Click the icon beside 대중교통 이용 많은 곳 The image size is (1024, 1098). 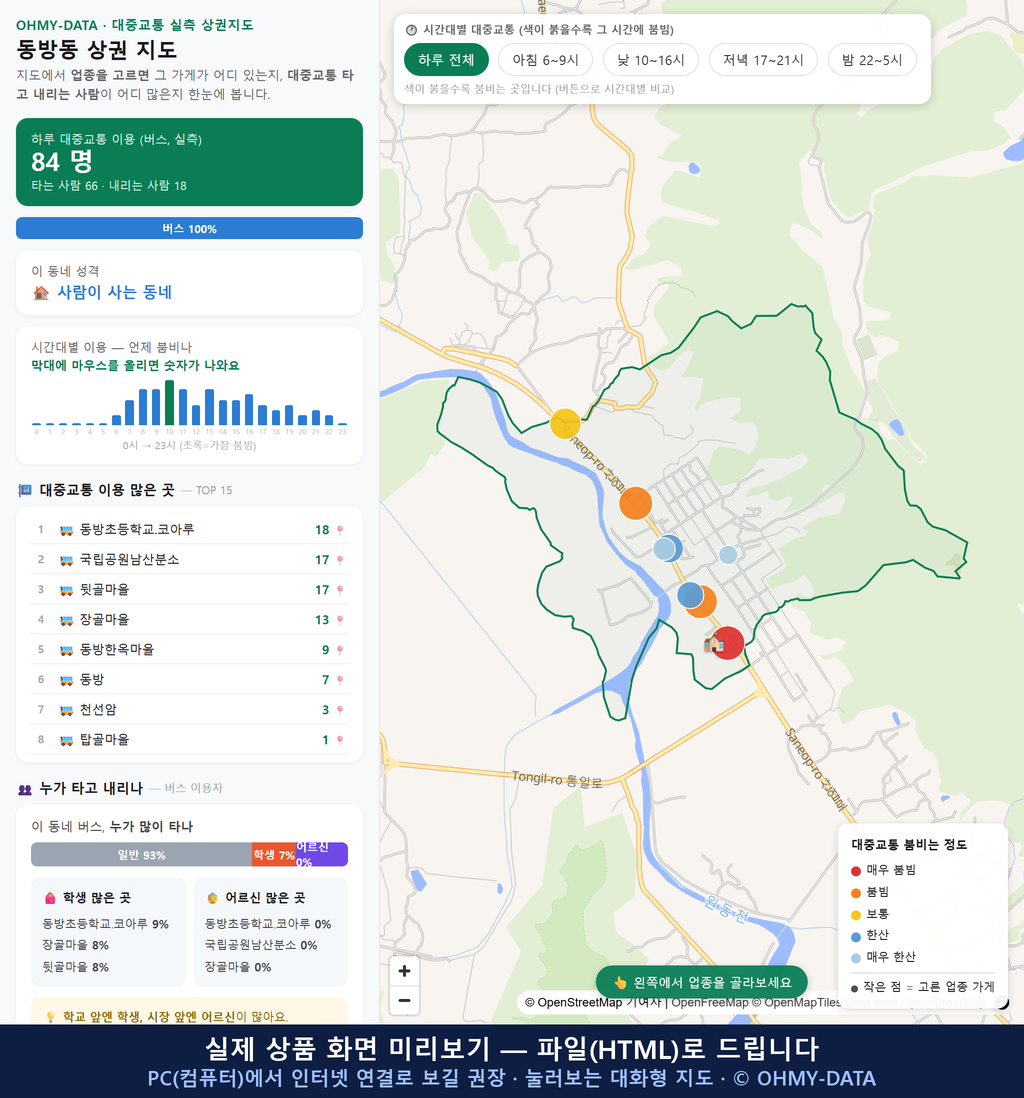point(25,490)
